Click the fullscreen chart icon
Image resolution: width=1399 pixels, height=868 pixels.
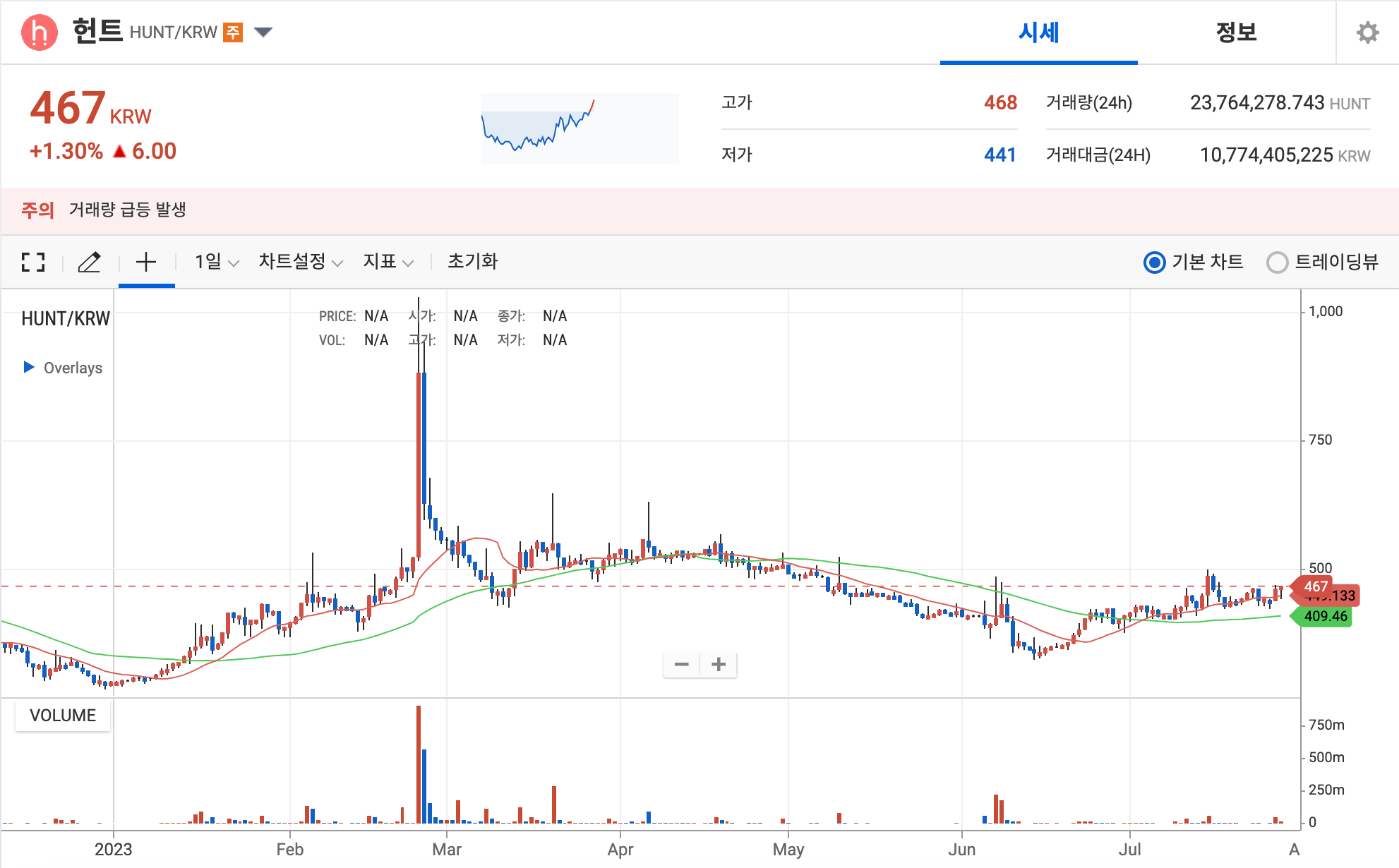33,263
